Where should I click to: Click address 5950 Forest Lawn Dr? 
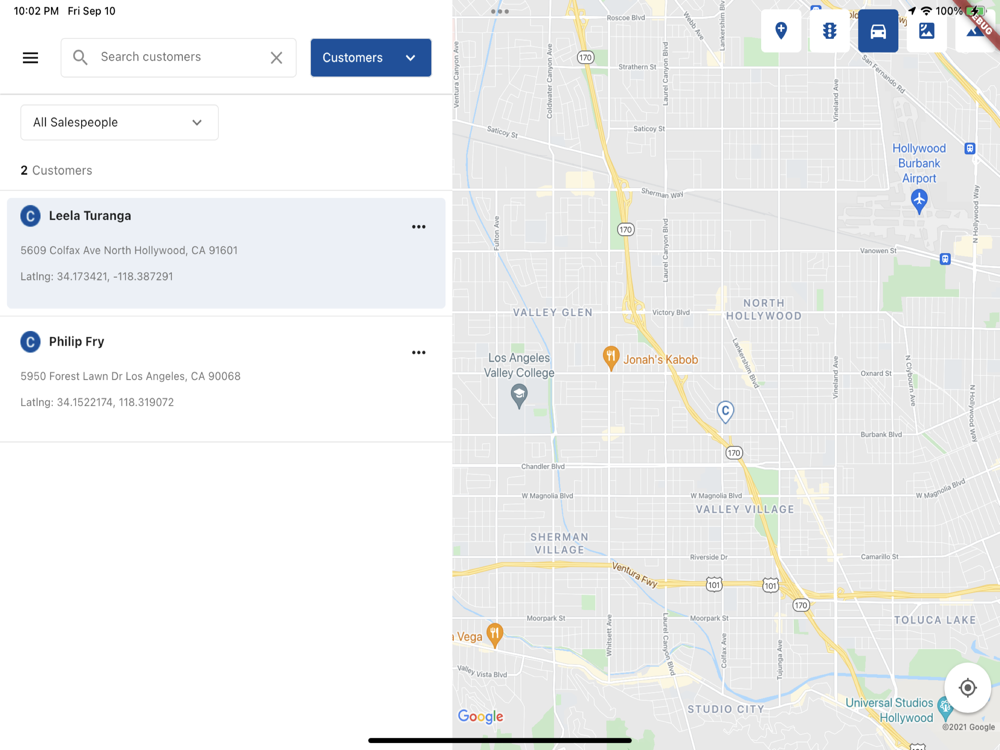click(x=130, y=376)
